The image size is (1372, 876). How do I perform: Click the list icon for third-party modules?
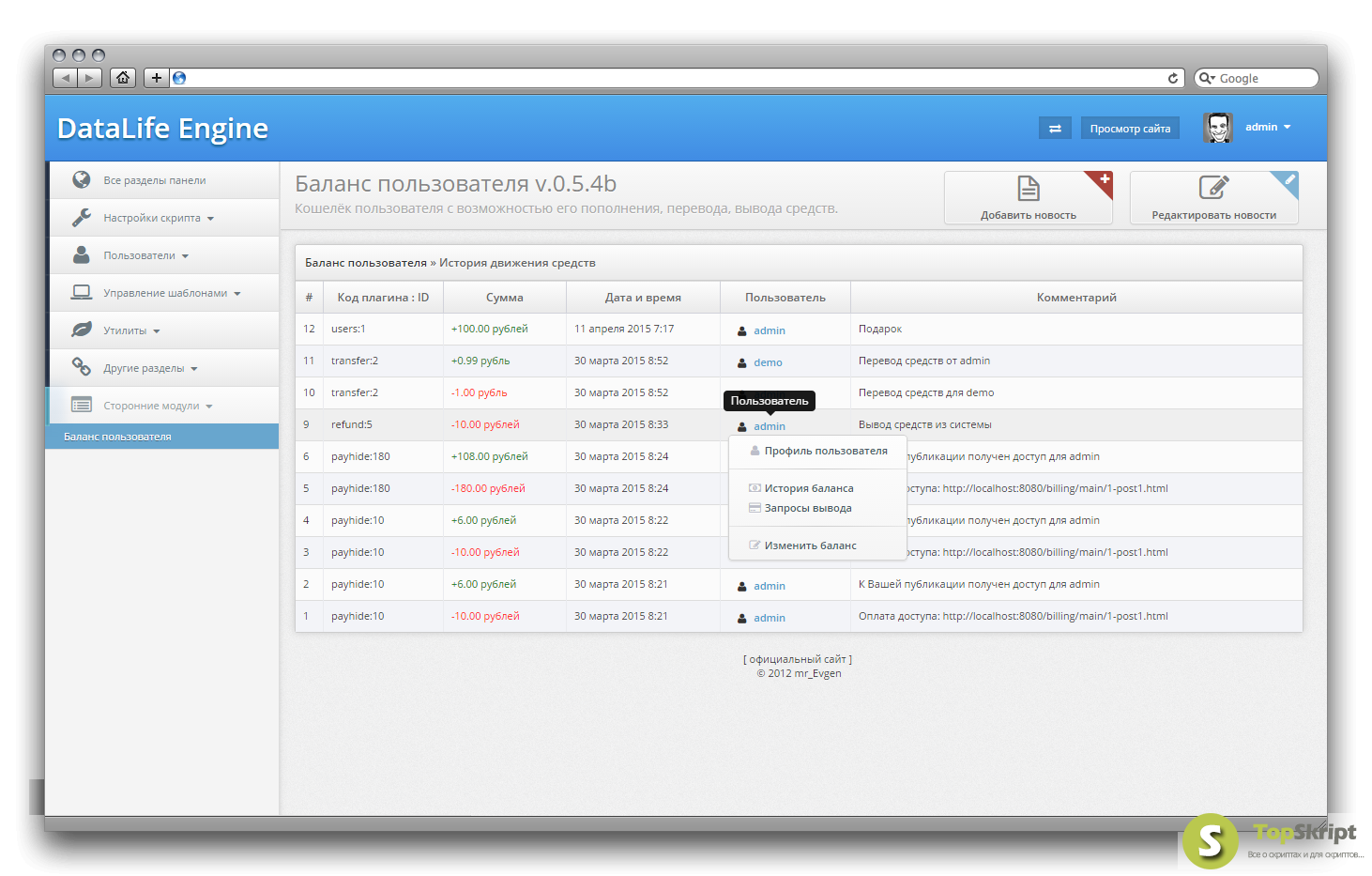[82, 405]
